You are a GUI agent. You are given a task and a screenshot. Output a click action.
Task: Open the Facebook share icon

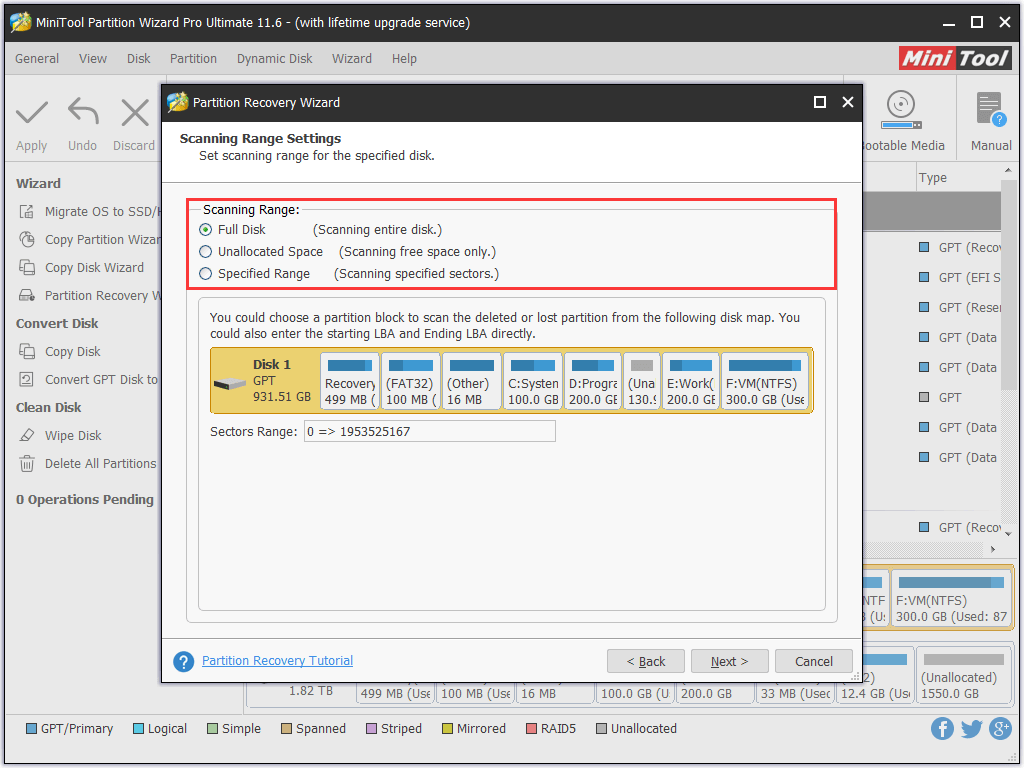942,728
